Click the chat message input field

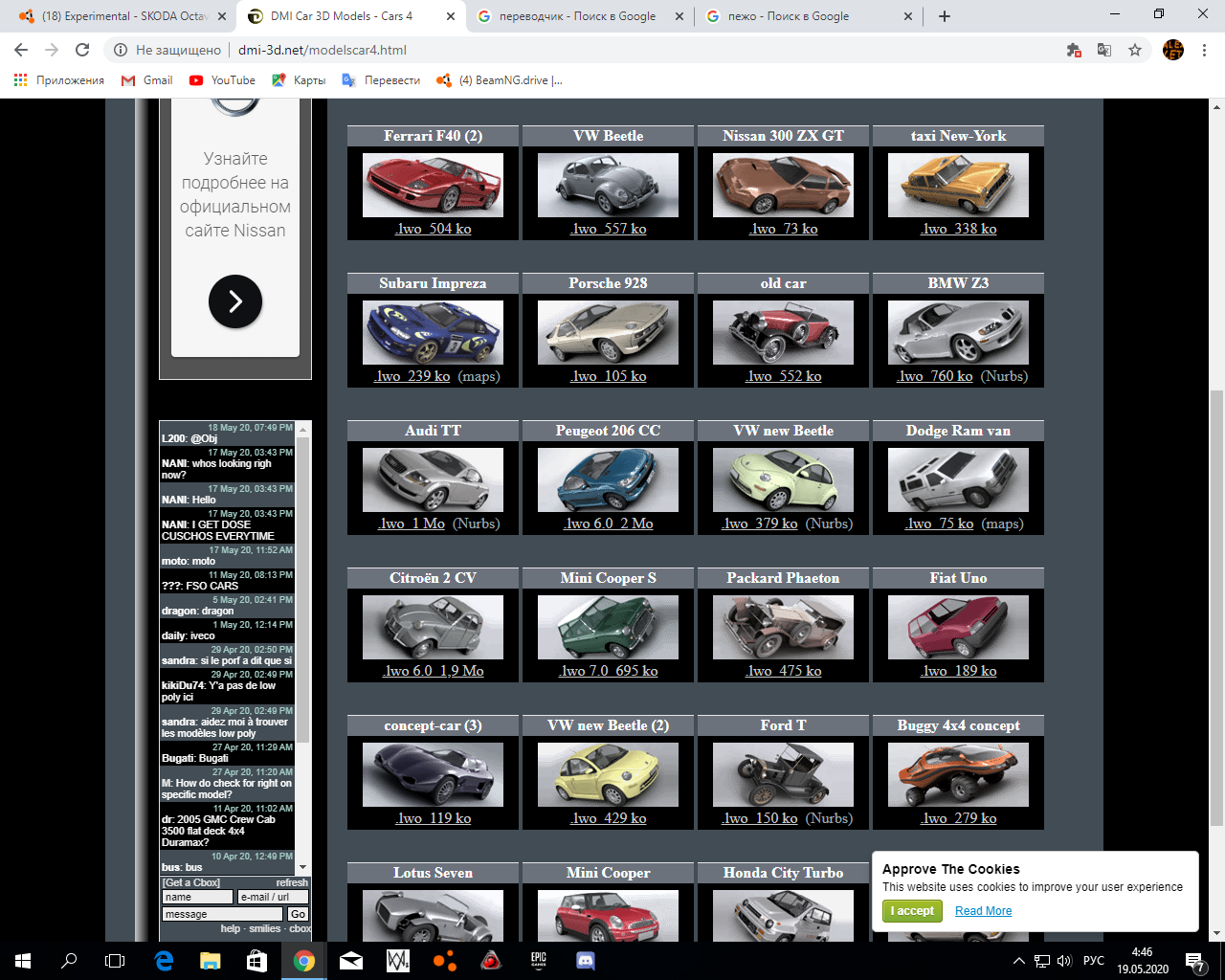pyautogui.click(x=223, y=915)
